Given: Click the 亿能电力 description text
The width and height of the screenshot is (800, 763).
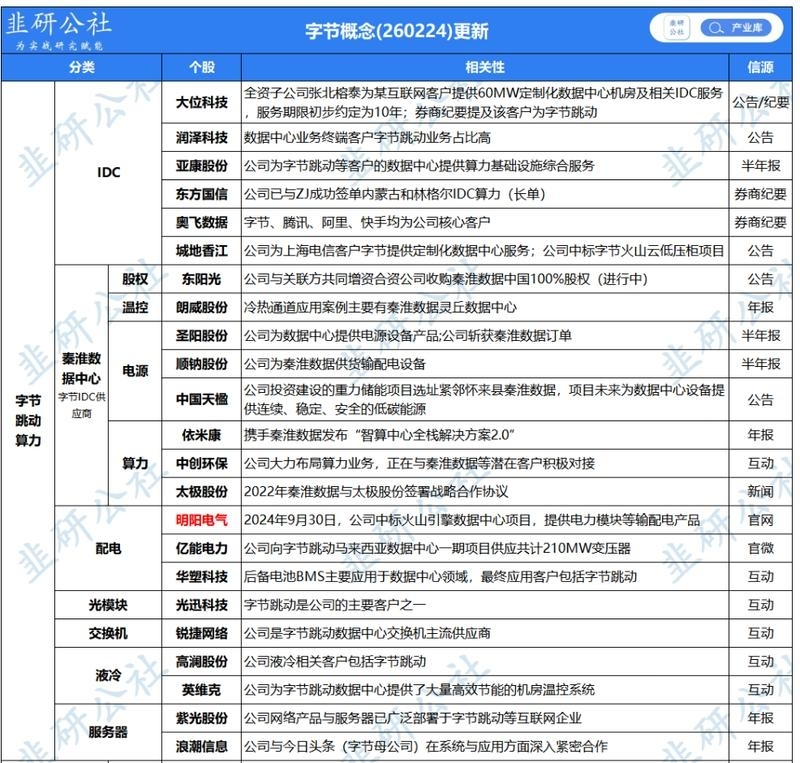Looking at the screenshot, I should pos(437,549).
